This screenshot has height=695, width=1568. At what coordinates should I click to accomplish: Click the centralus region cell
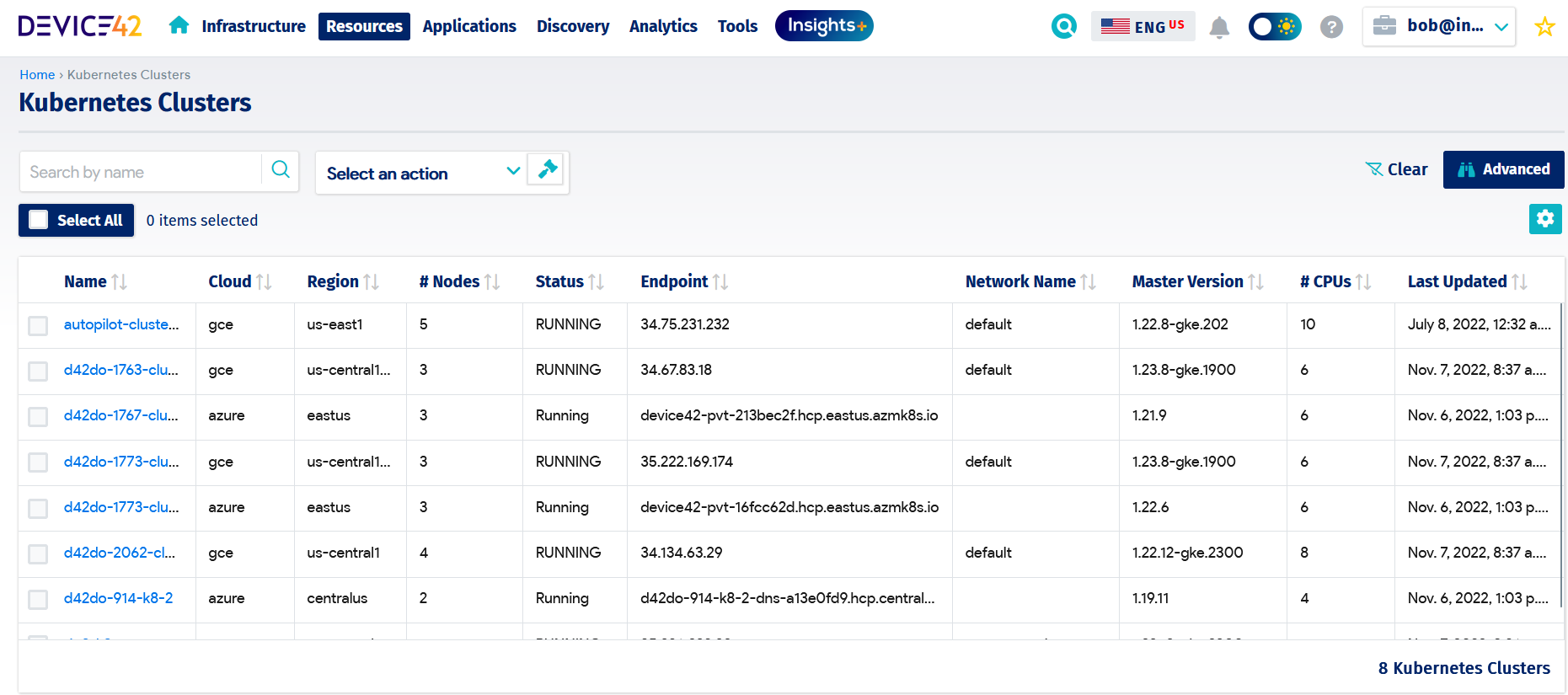tap(337, 598)
